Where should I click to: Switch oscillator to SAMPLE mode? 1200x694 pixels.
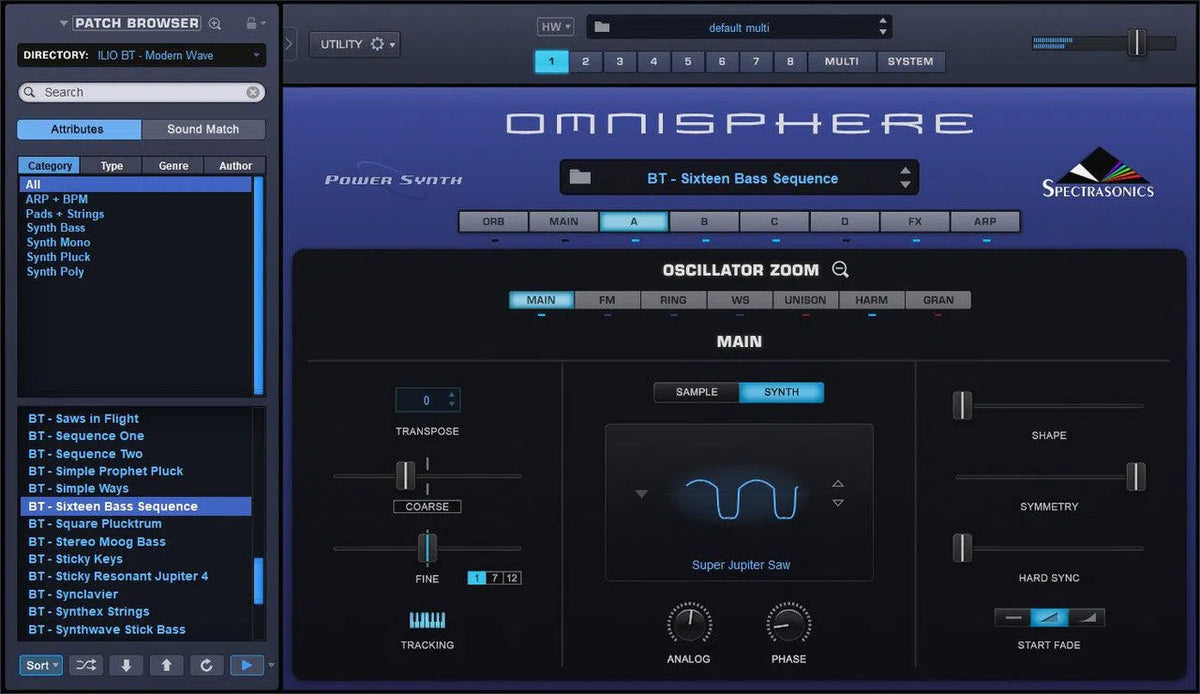point(695,392)
